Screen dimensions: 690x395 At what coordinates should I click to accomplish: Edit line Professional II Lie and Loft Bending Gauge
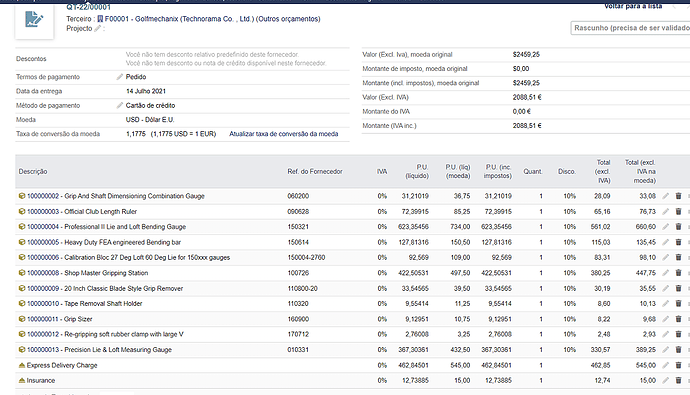point(665,227)
